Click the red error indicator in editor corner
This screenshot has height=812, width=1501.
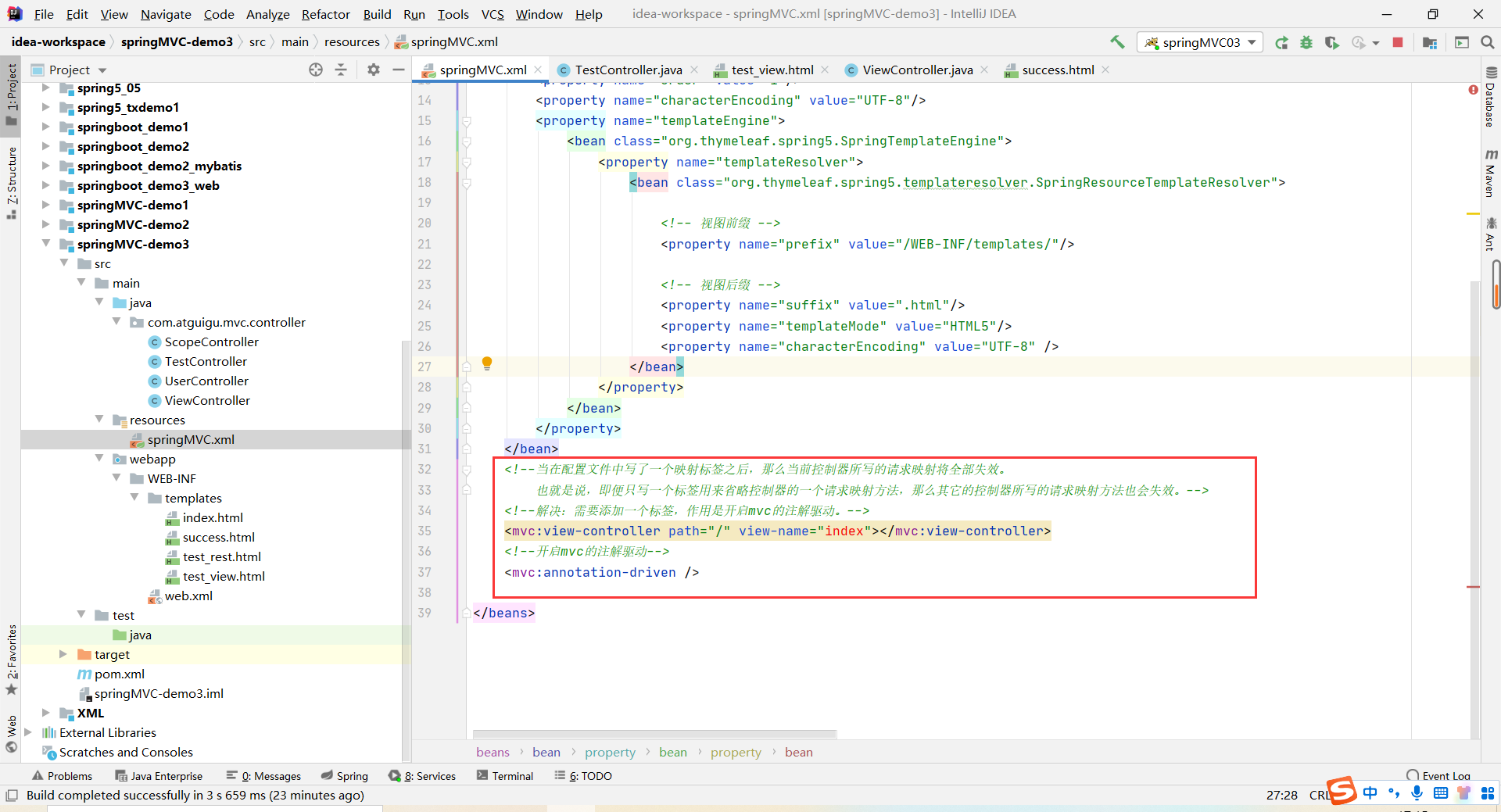coord(1473,90)
